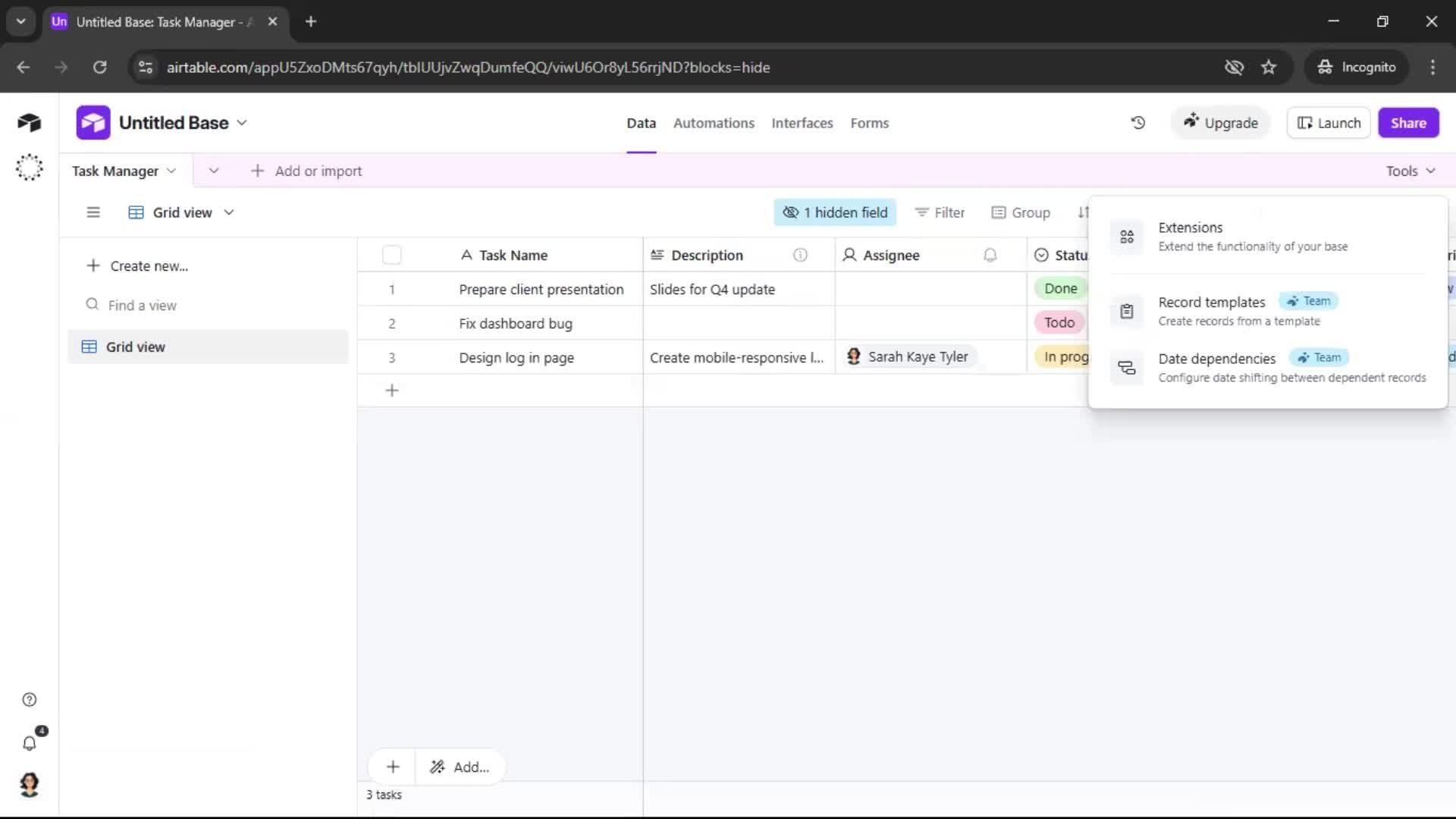1456x819 pixels.
Task: Add a new row plus icon
Action: click(392, 391)
